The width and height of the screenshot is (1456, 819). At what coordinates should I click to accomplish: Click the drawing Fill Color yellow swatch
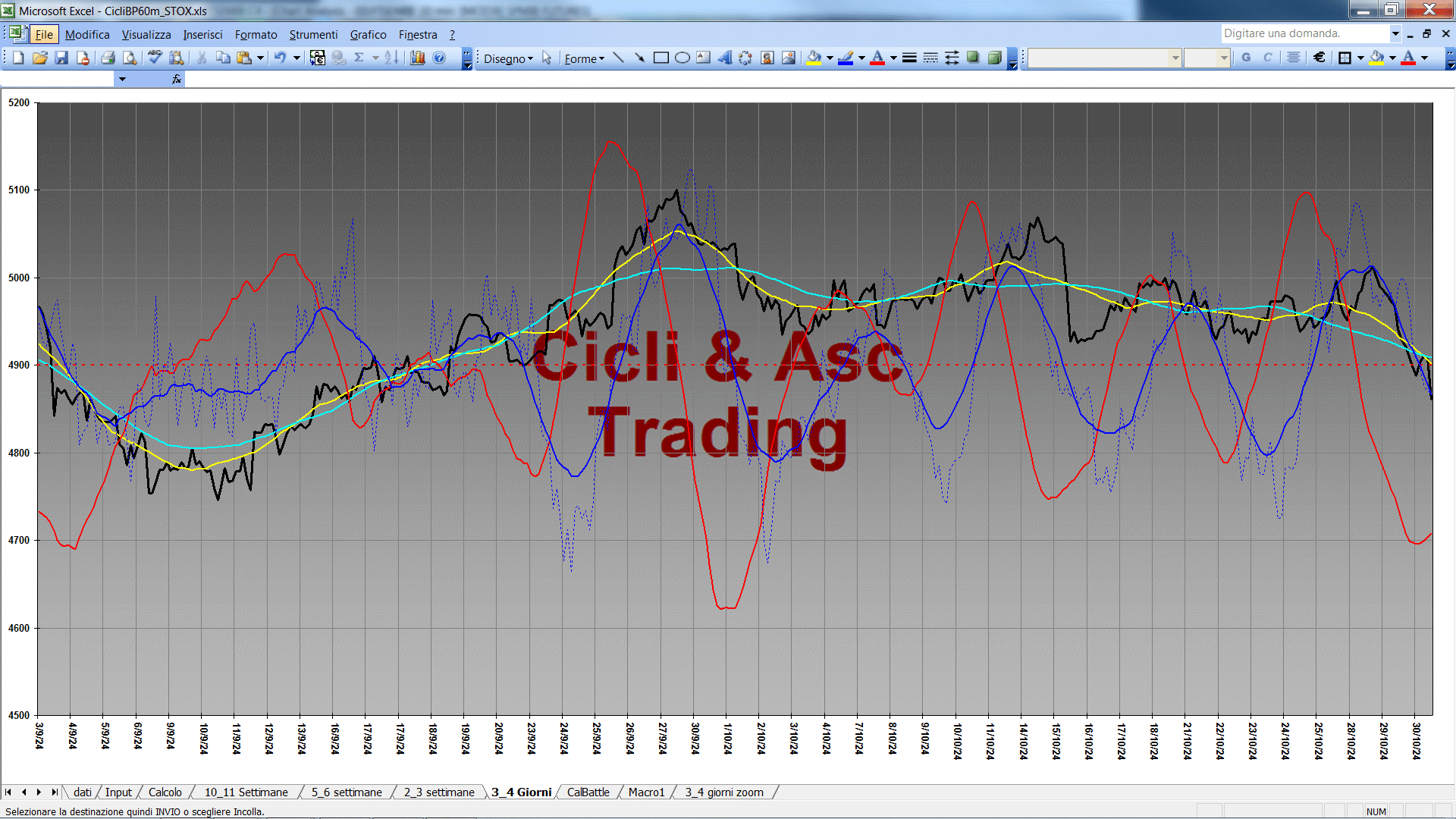pos(814,58)
